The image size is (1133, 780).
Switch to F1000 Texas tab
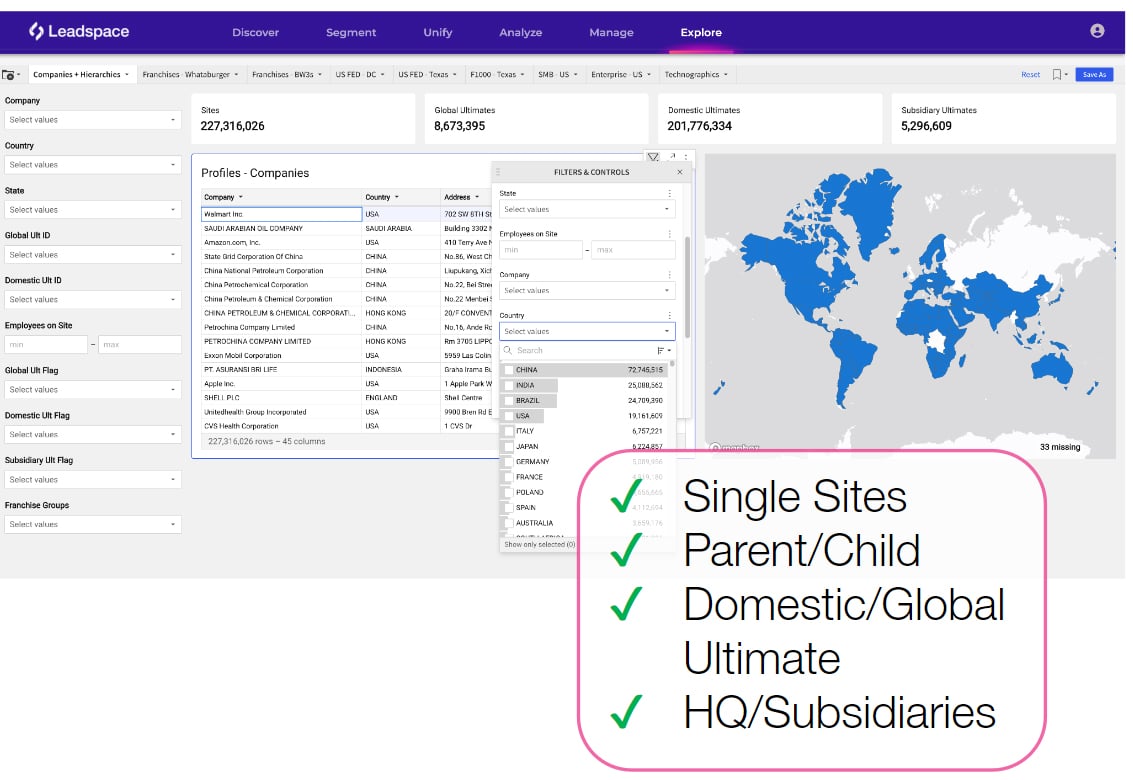(x=497, y=74)
